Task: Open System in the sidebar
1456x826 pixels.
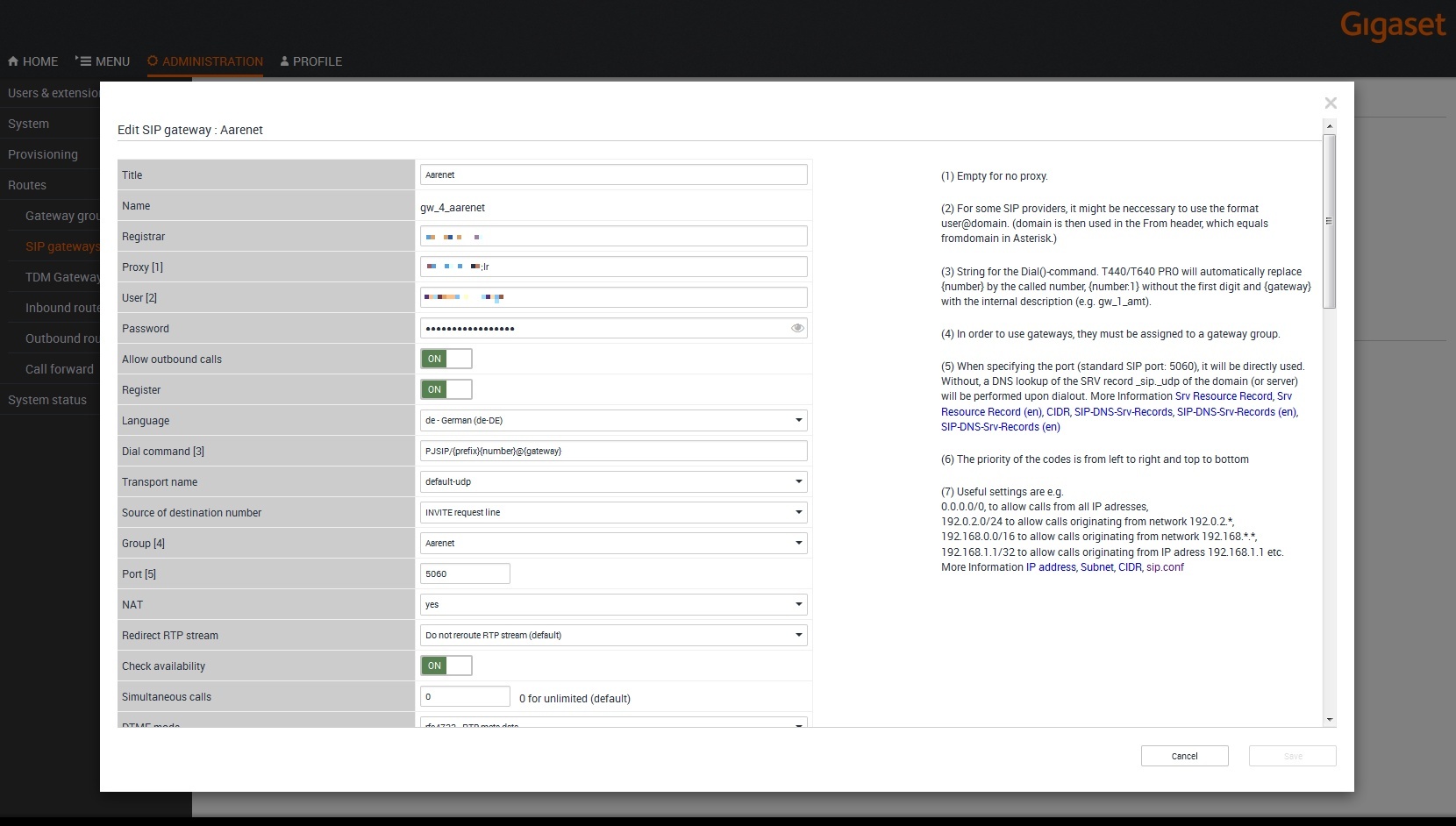Action: pos(28,124)
